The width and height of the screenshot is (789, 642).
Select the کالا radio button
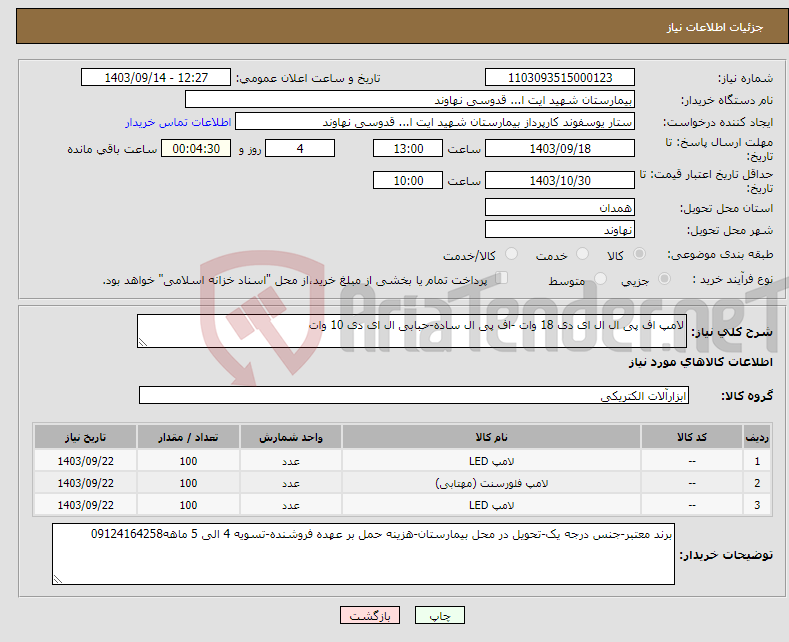click(639, 254)
